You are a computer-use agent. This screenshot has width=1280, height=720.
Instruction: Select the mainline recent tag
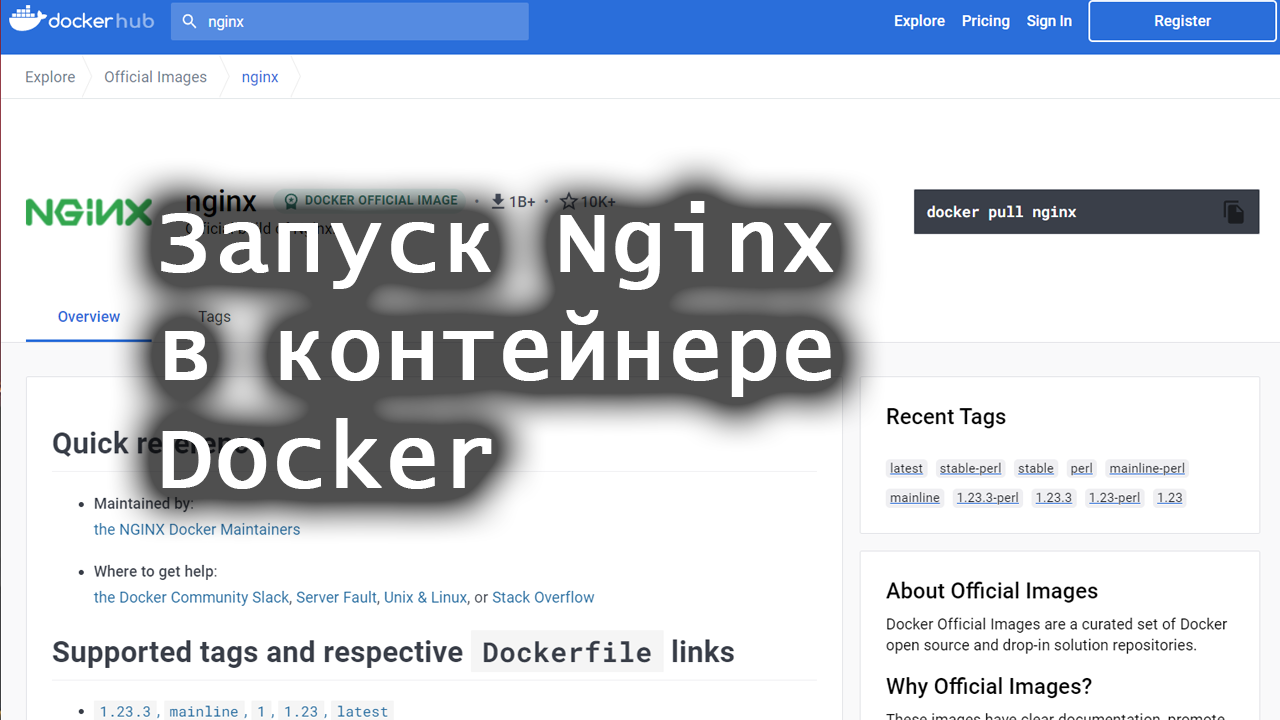[915, 497]
